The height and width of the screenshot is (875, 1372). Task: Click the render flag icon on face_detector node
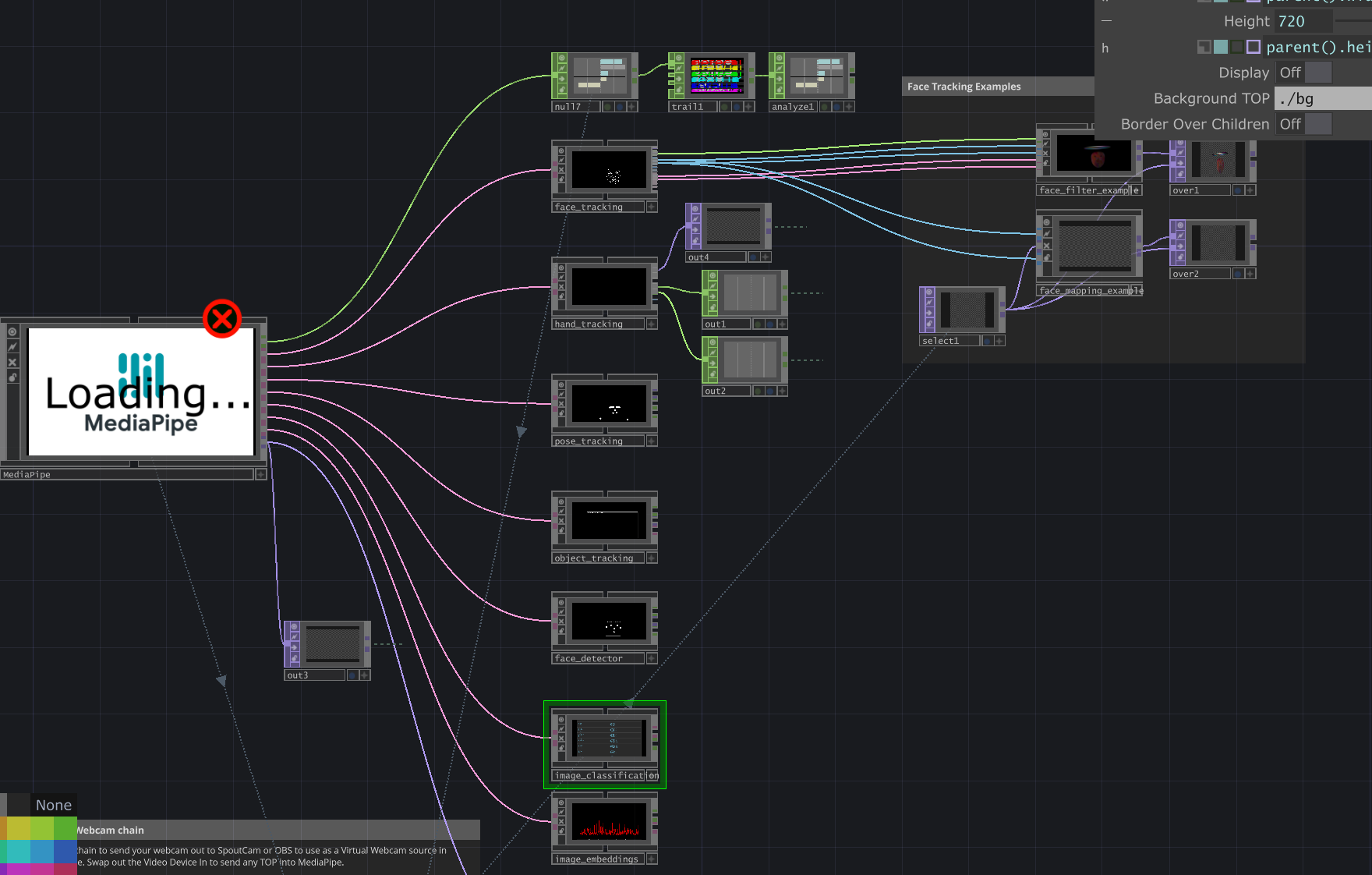point(561,611)
